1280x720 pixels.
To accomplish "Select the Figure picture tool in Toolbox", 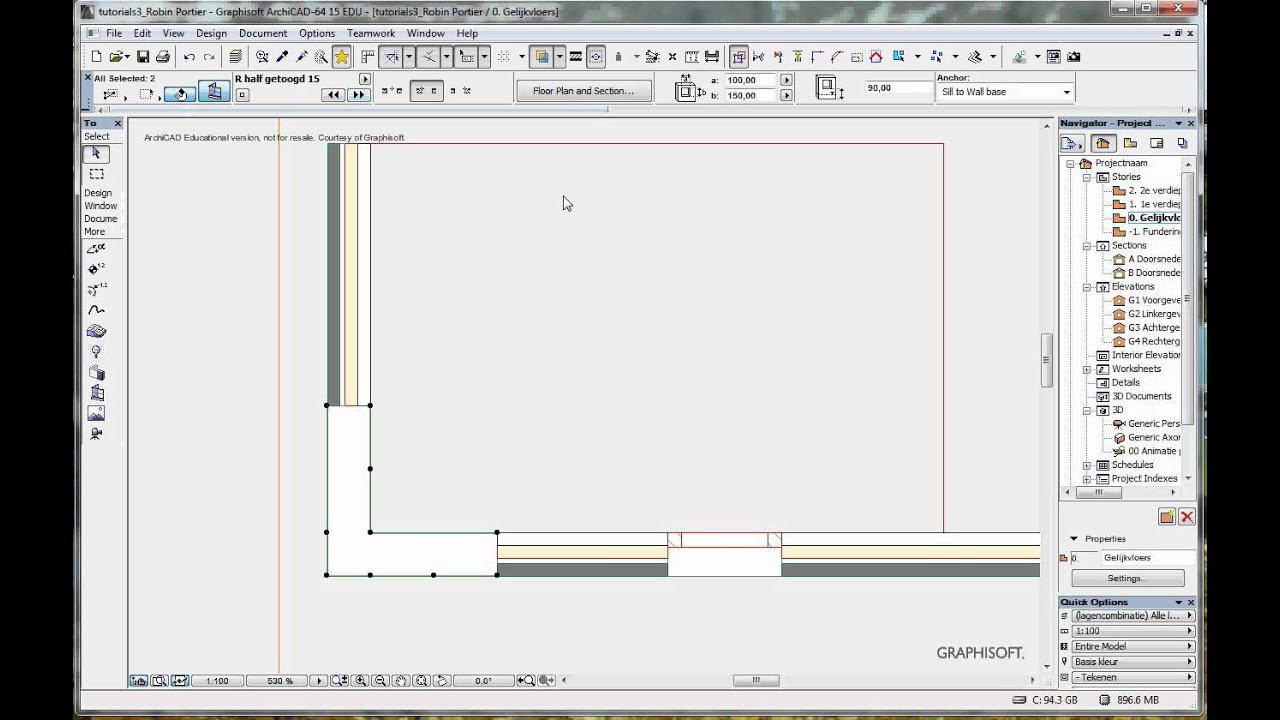I will (x=96, y=413).
